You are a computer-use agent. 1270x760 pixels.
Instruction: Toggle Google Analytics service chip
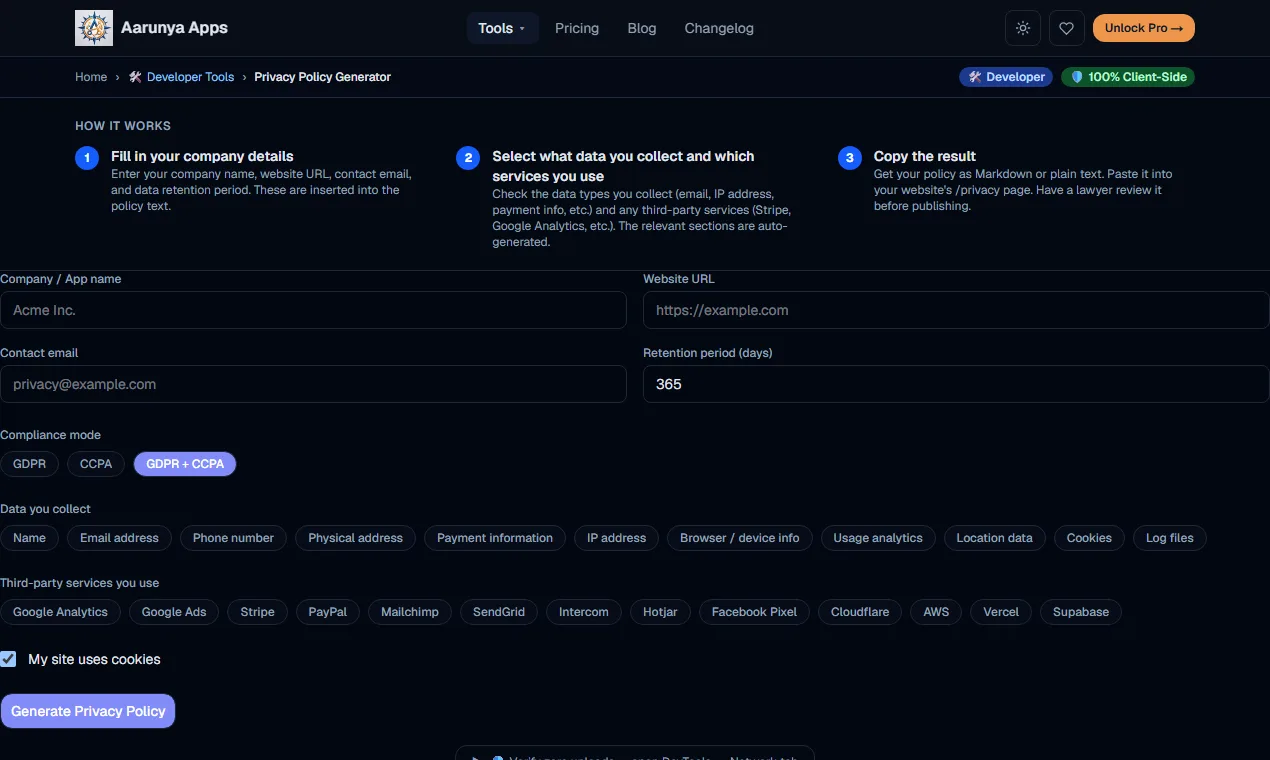(x=60, y=612)
